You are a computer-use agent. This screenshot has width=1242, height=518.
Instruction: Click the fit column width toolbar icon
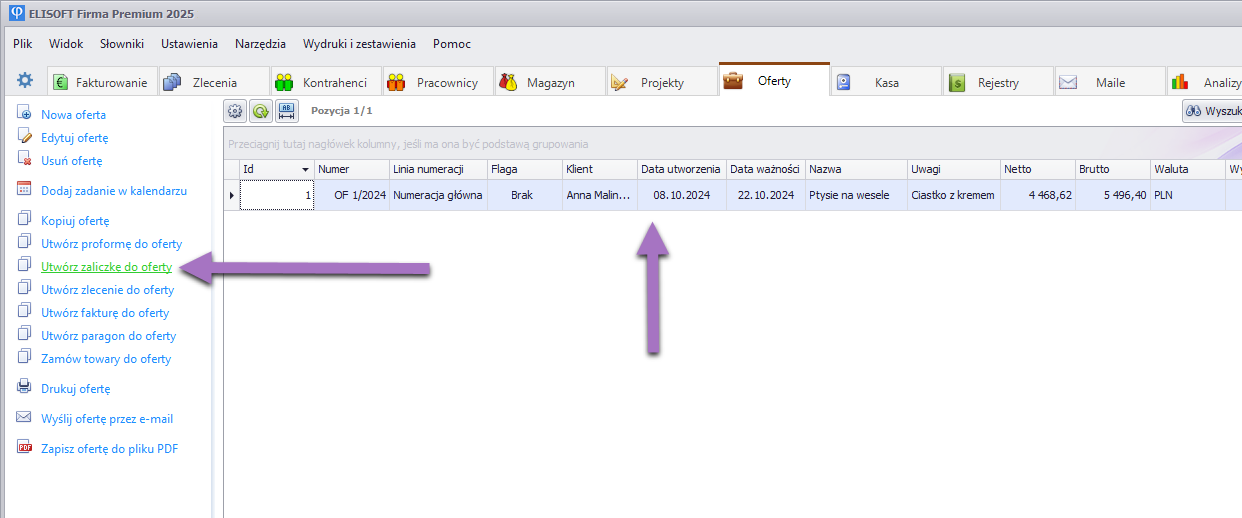pos(287,111)
